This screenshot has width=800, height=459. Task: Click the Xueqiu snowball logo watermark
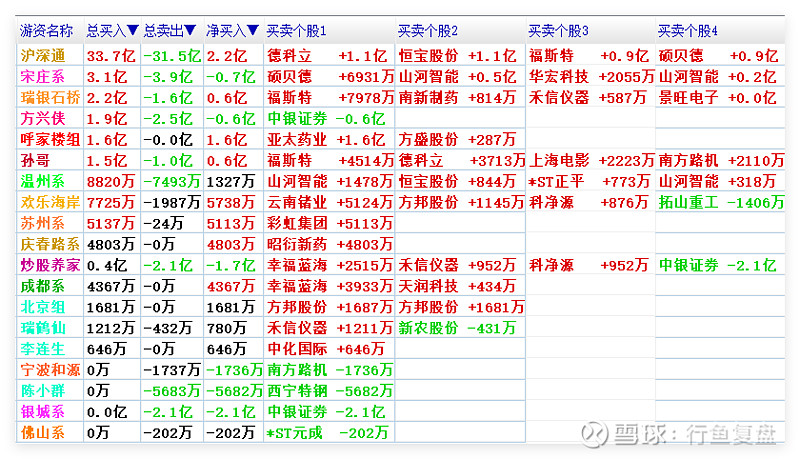coord(599,433)
